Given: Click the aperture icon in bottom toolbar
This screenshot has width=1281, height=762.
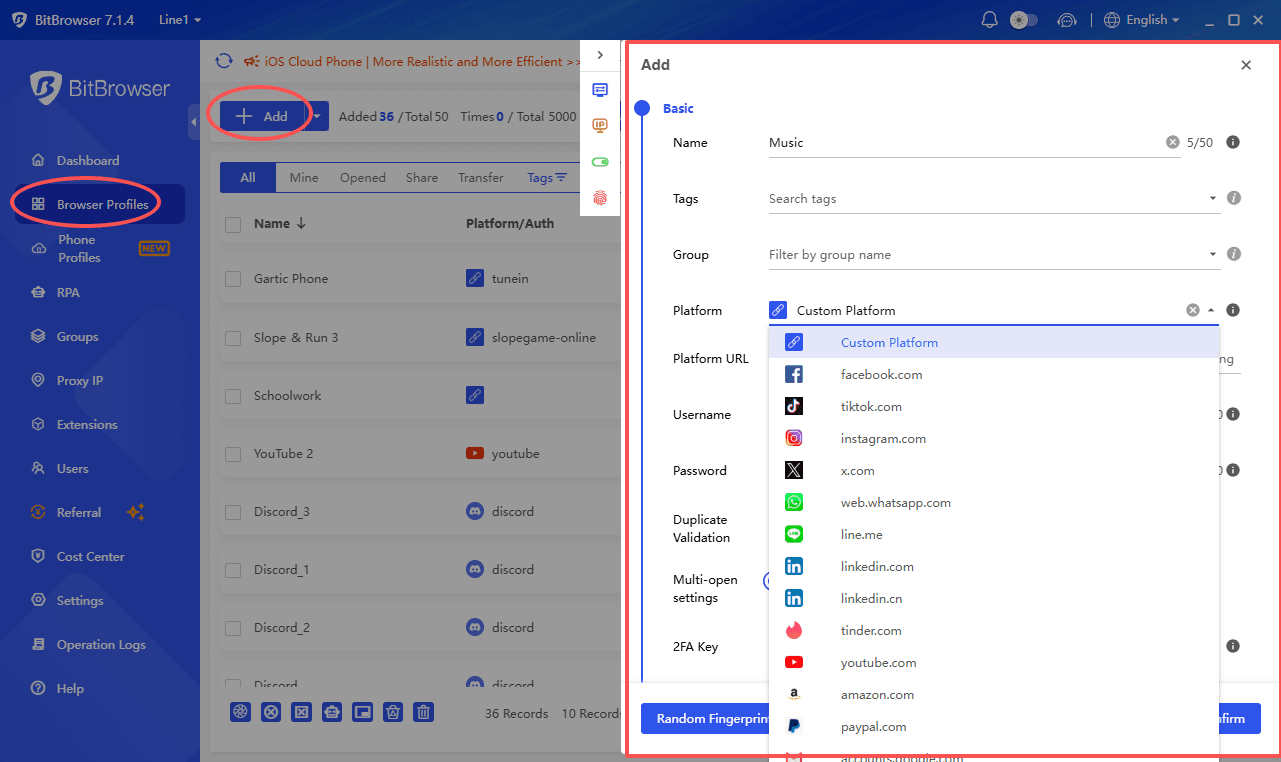Looking at the screenshot, I should (240, 712).
